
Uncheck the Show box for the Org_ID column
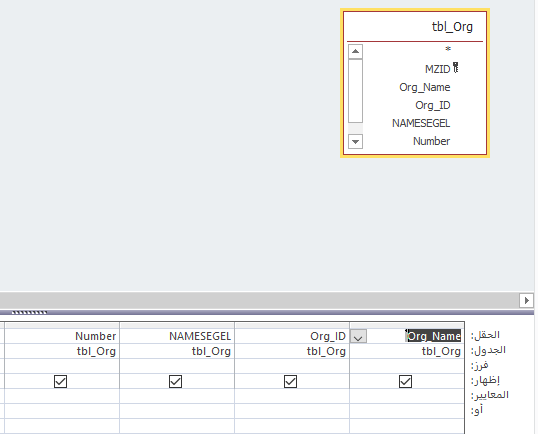(x=290, y=381)
